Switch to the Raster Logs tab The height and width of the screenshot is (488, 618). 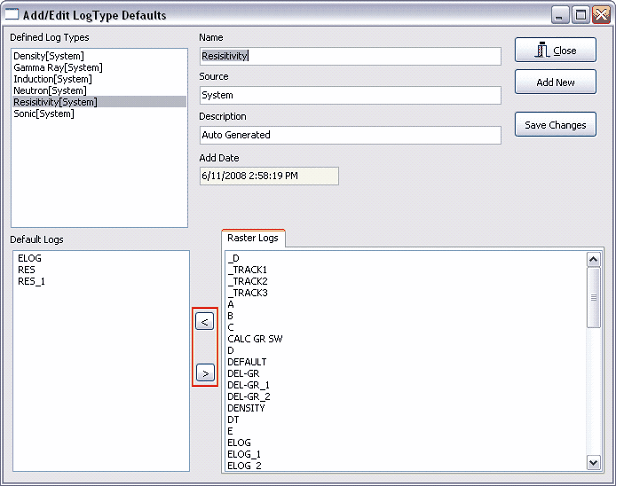pyautogui.click(x=253, y=238)
